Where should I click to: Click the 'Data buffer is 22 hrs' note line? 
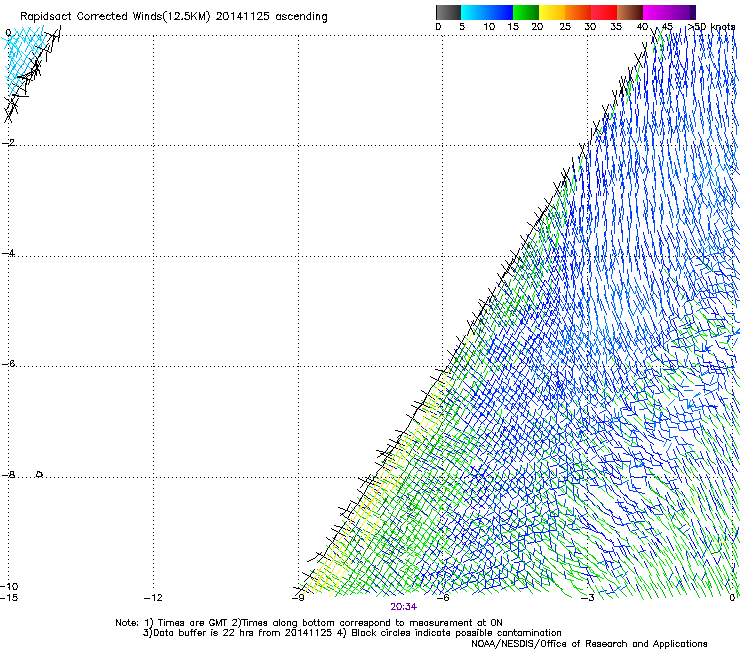tap(352, 633)
